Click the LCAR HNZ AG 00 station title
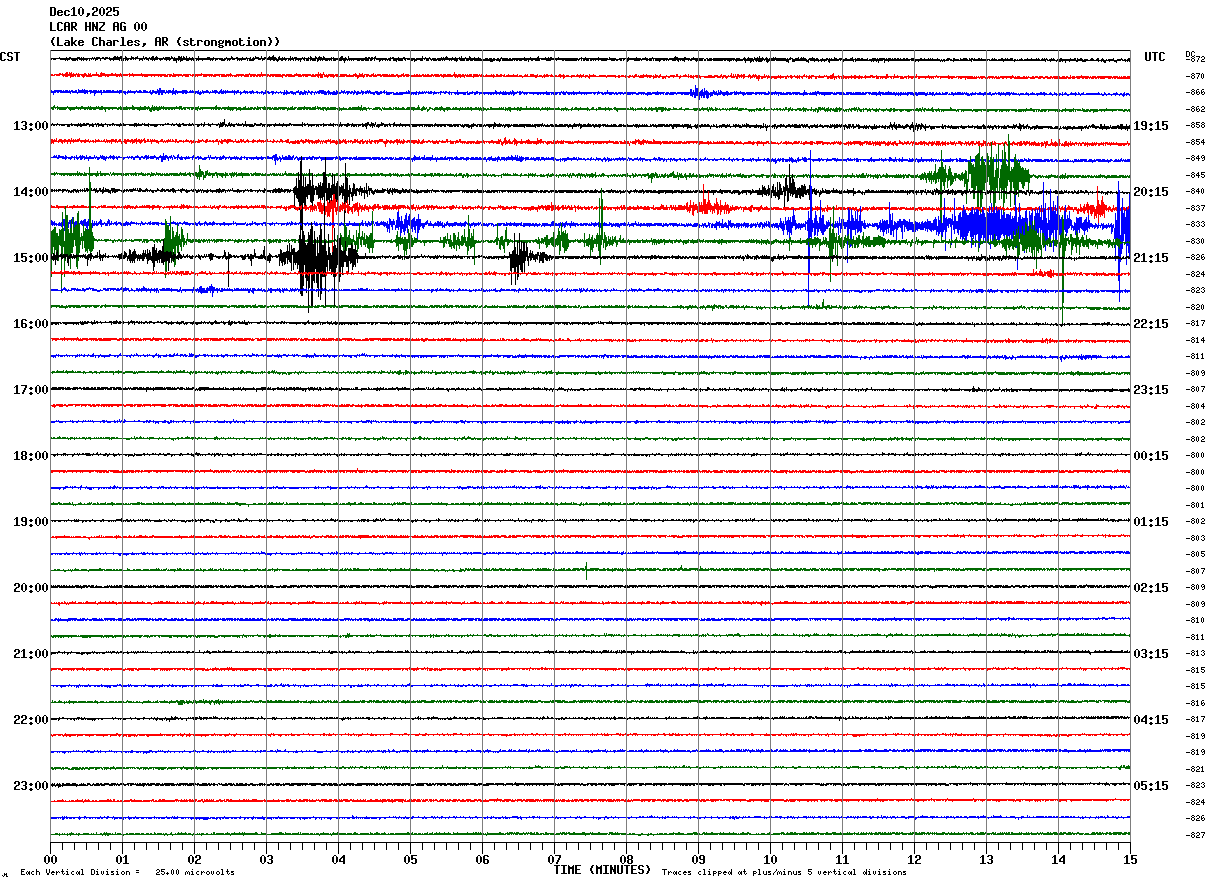The width and height of the screenshot is (1210, 886). click(98, 27)
